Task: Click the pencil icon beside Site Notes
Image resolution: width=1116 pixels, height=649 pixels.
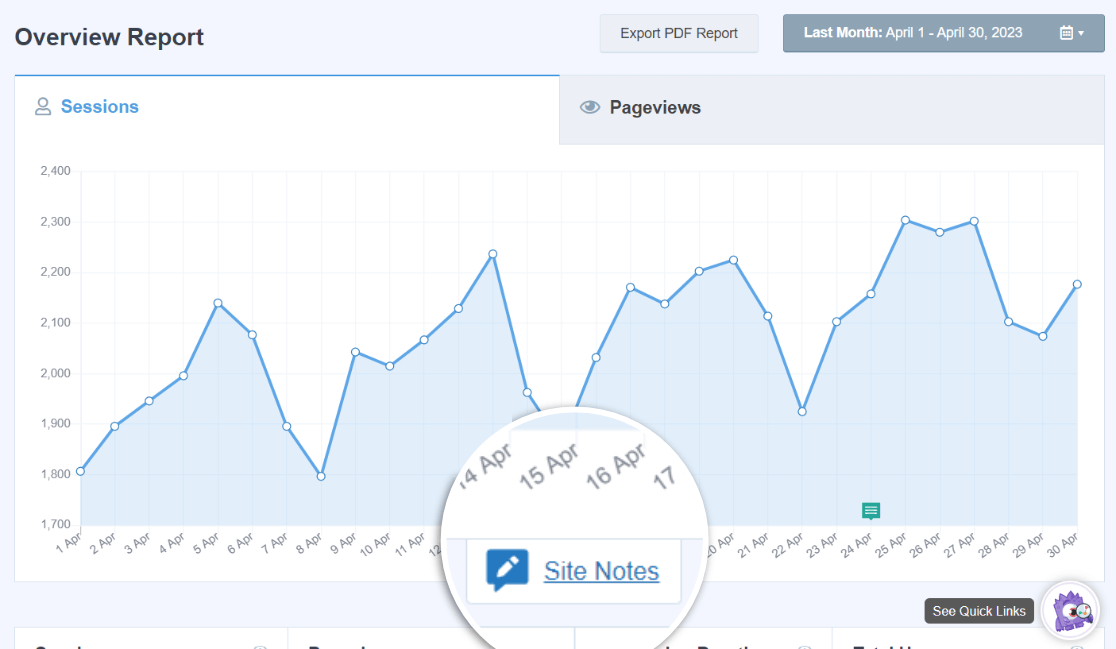Action: tap(508, 569)
